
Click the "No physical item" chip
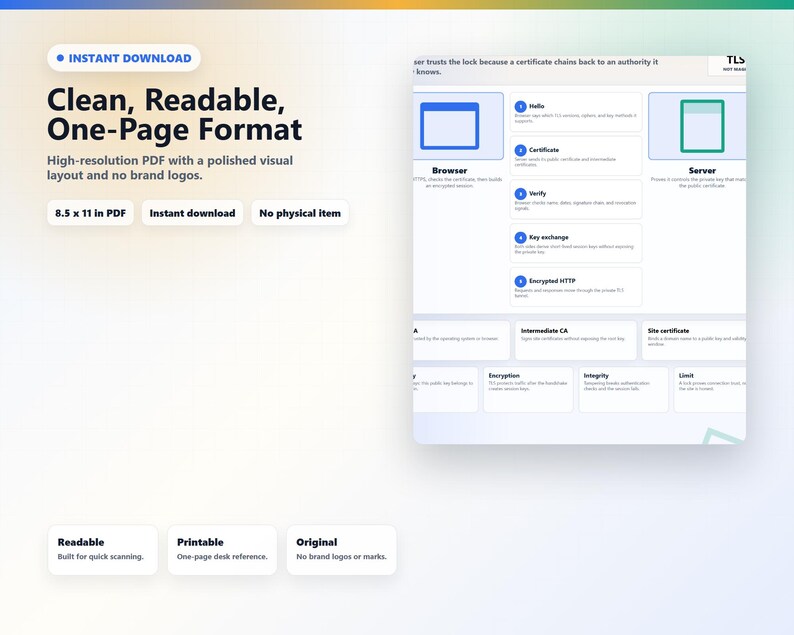click(x=300, y=213)
